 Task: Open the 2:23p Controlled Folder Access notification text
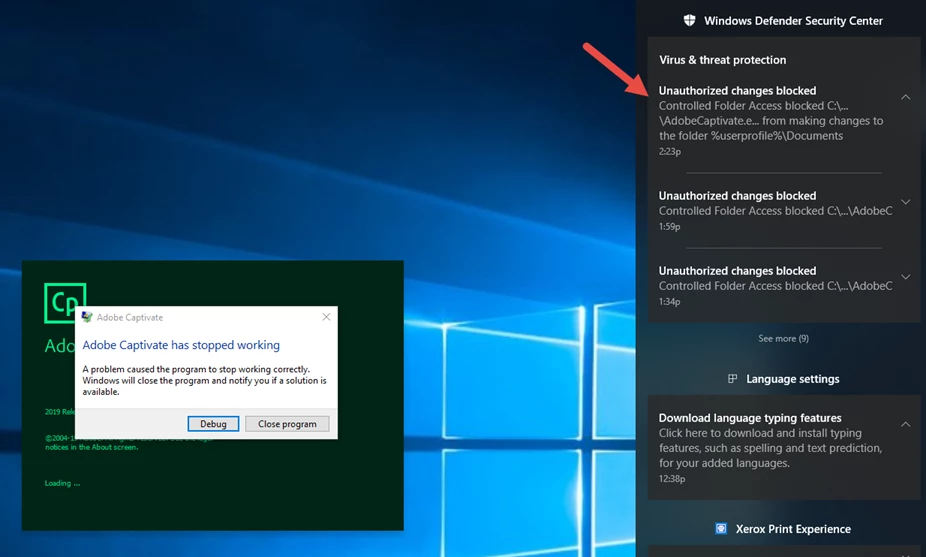(771, 120)
